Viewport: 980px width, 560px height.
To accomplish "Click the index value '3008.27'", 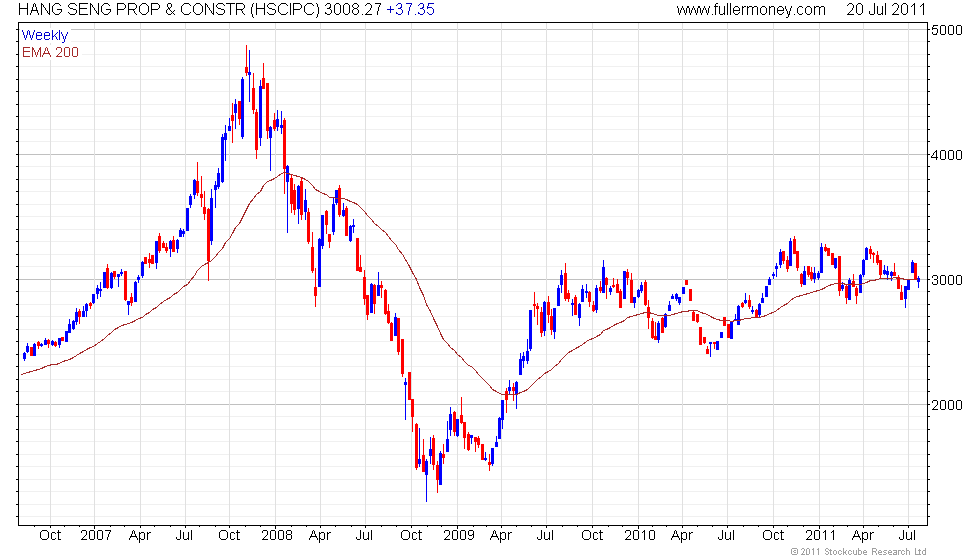I will pyautogui.click(x=352, y=9).
